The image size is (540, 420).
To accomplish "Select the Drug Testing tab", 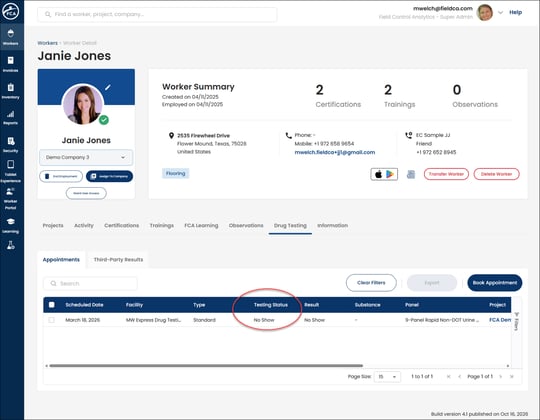I will tap(290, 225).
